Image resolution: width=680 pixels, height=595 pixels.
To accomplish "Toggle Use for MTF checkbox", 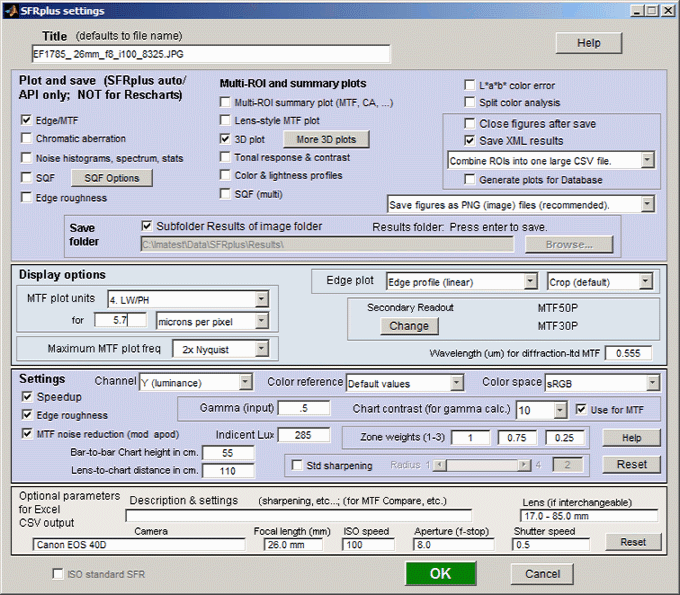I will coord(581,409).
